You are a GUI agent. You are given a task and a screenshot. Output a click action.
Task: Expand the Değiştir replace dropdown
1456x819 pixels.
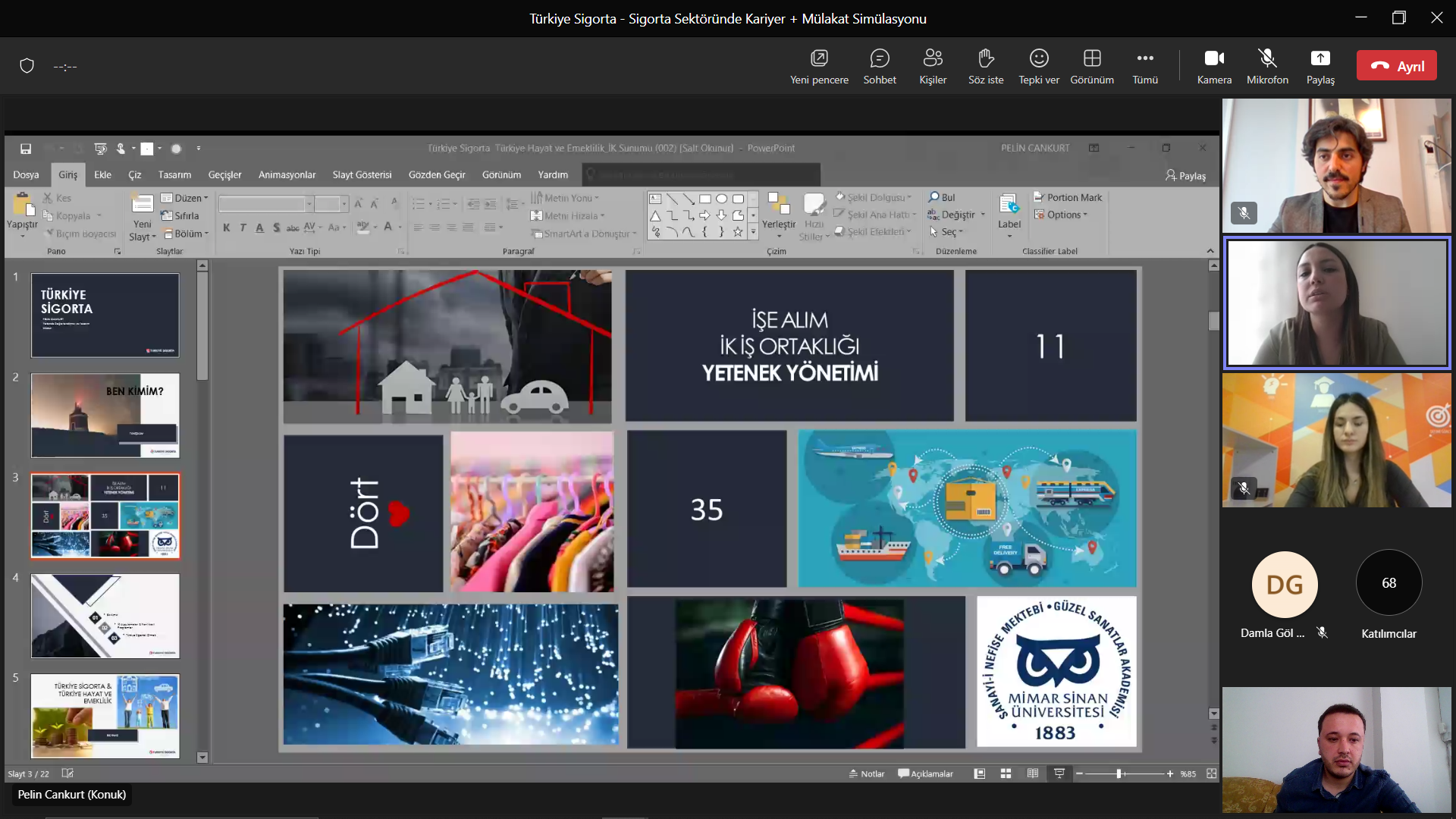(x=957, y=215)
